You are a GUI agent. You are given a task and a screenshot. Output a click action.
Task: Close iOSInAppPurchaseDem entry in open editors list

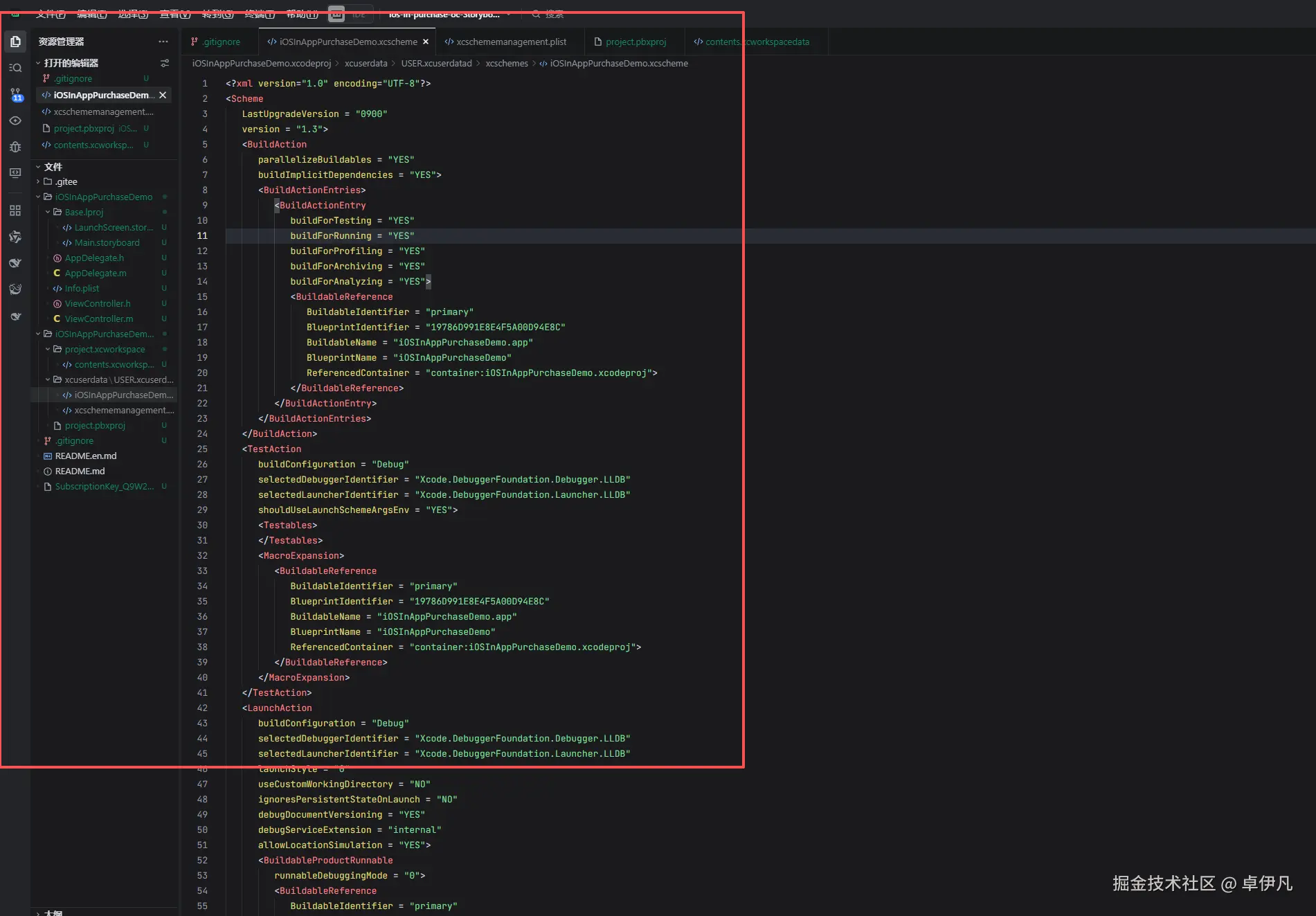click(x=163, y=95)
